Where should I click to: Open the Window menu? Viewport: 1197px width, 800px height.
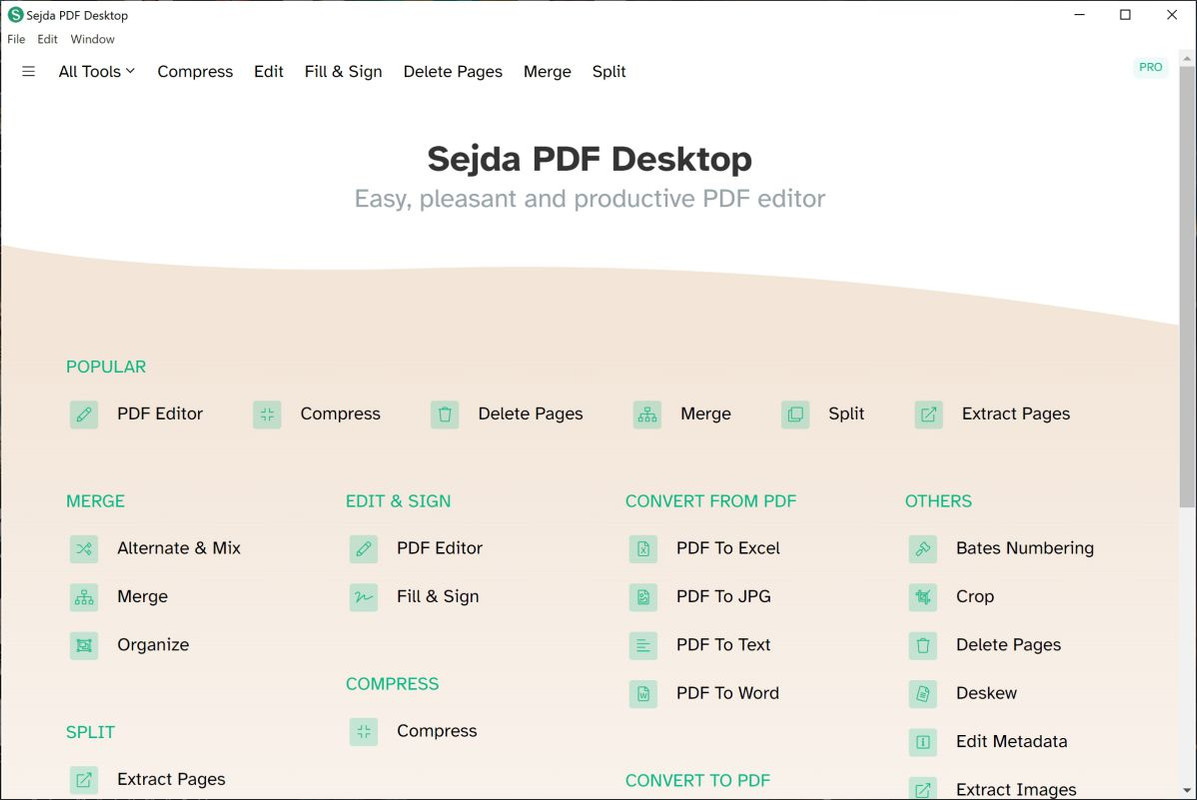[92, 39]
